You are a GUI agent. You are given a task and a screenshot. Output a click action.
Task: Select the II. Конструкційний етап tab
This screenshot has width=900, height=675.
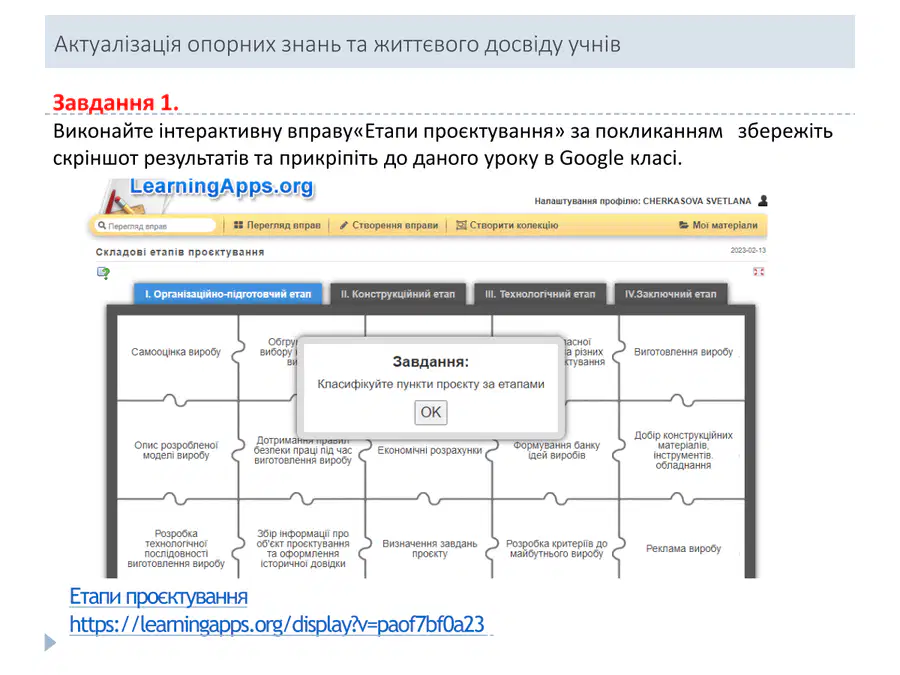coord(398,294)
